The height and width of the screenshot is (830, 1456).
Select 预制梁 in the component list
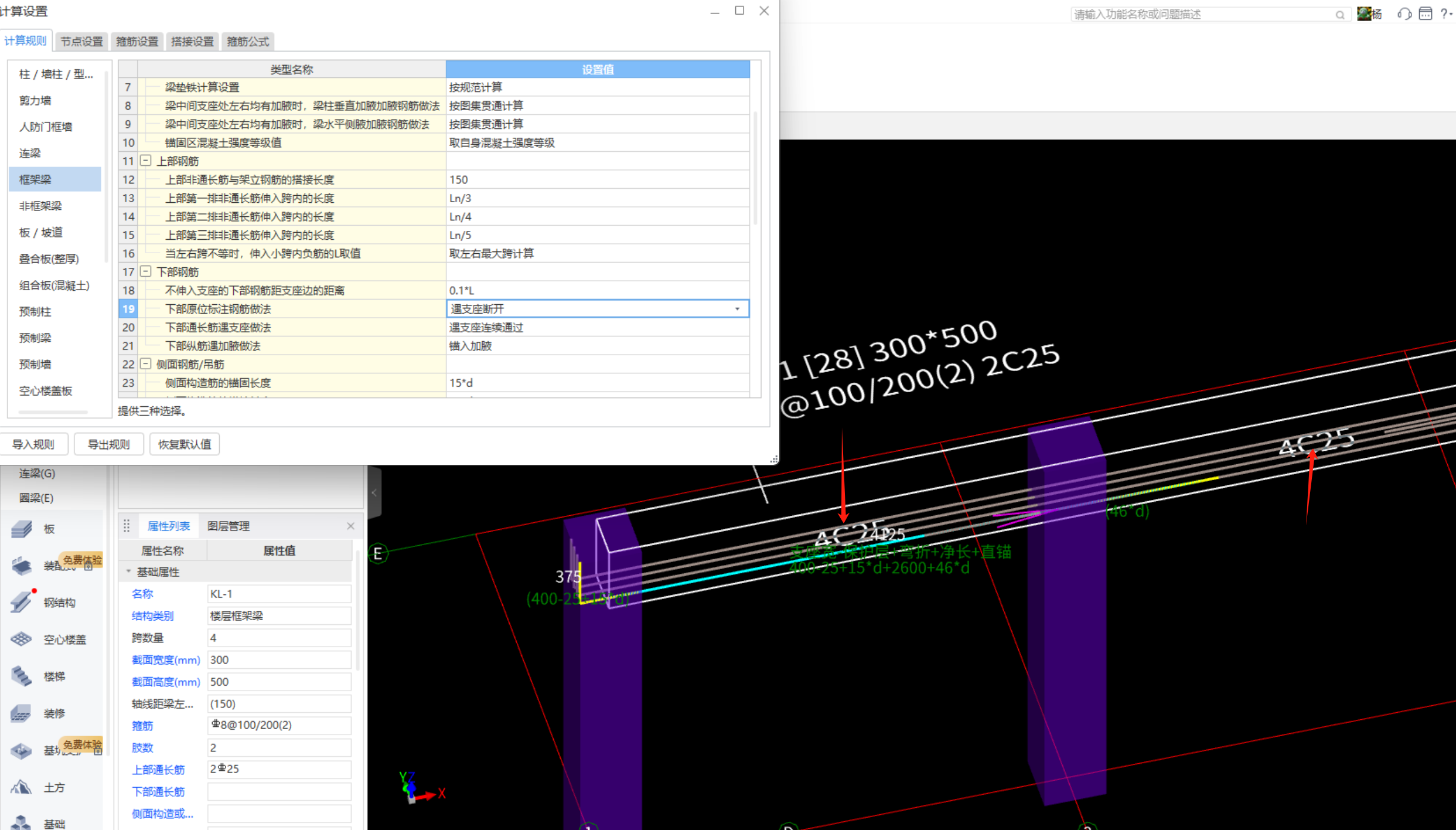coord(56,338)
